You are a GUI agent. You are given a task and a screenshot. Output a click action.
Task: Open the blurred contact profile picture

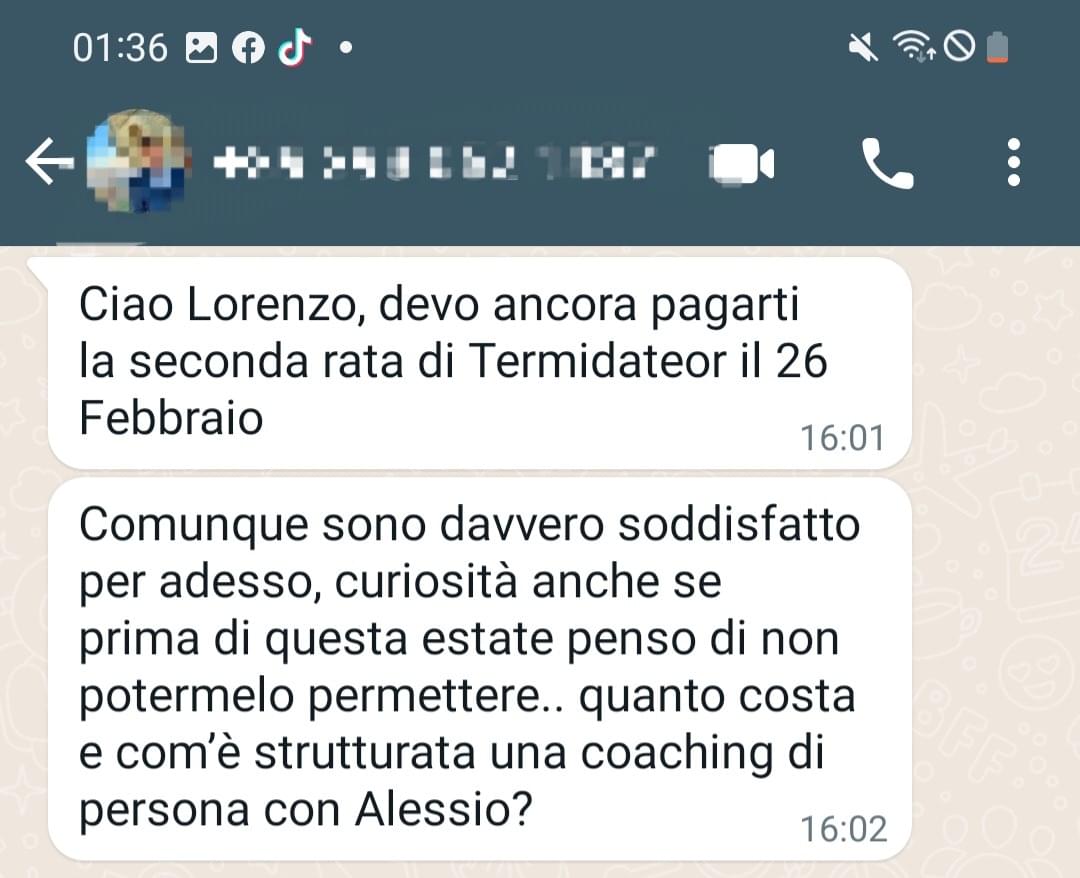point(138,160)
